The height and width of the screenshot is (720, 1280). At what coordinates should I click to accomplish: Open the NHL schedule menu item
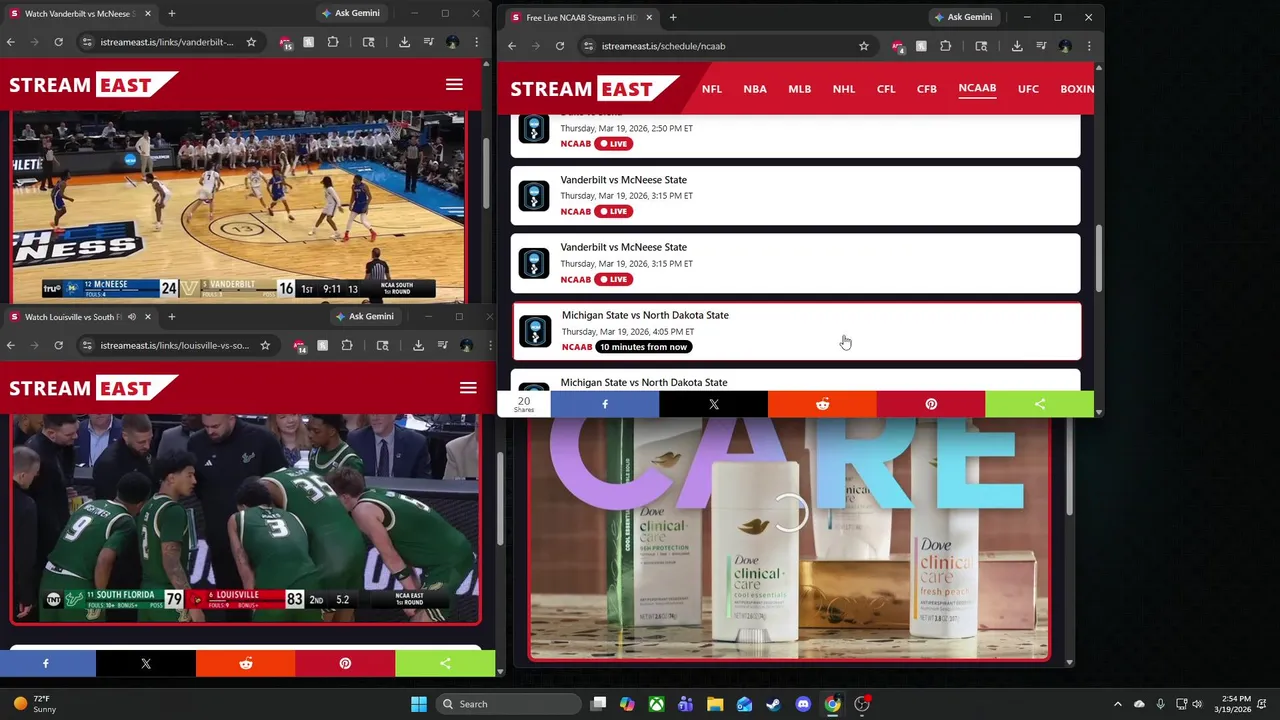844,89
